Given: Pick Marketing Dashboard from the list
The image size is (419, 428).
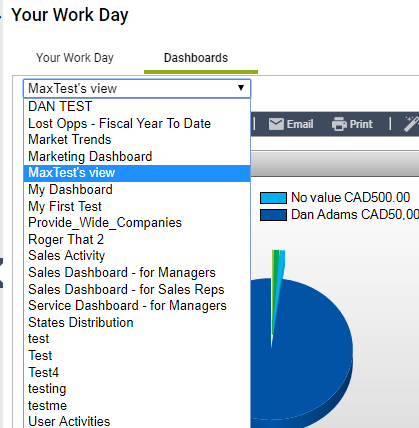Looking at the screenshot, I should click(x=137, y=156).
